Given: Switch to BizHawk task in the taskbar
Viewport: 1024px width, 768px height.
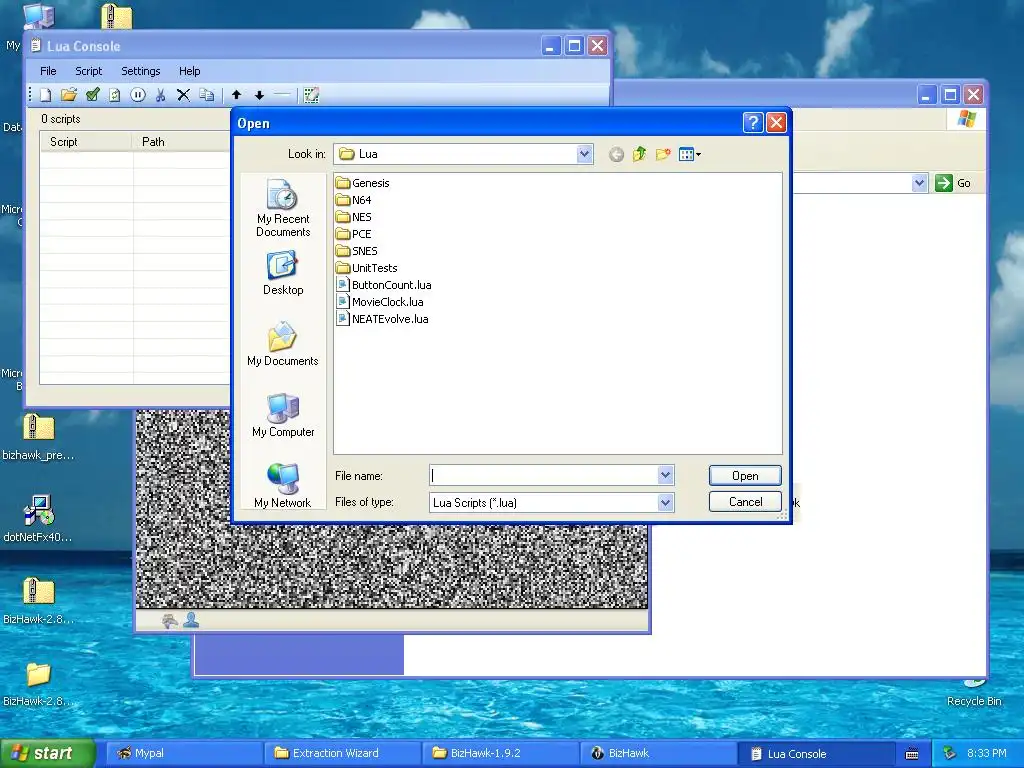Looking at the screenshot, I should click(x=659, y=753).
